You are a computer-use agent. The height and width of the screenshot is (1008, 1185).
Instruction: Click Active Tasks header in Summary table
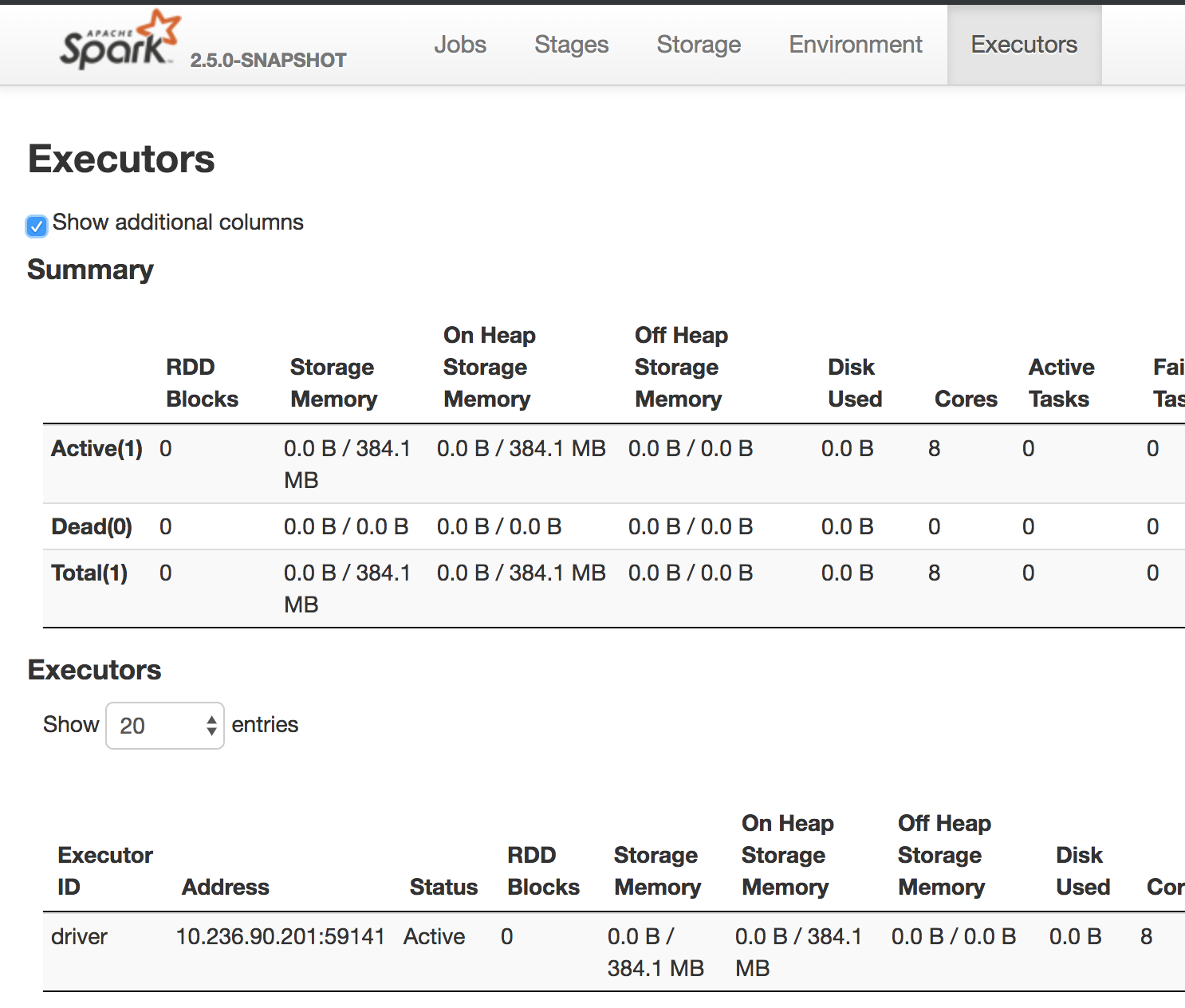tap(1061, 383)
